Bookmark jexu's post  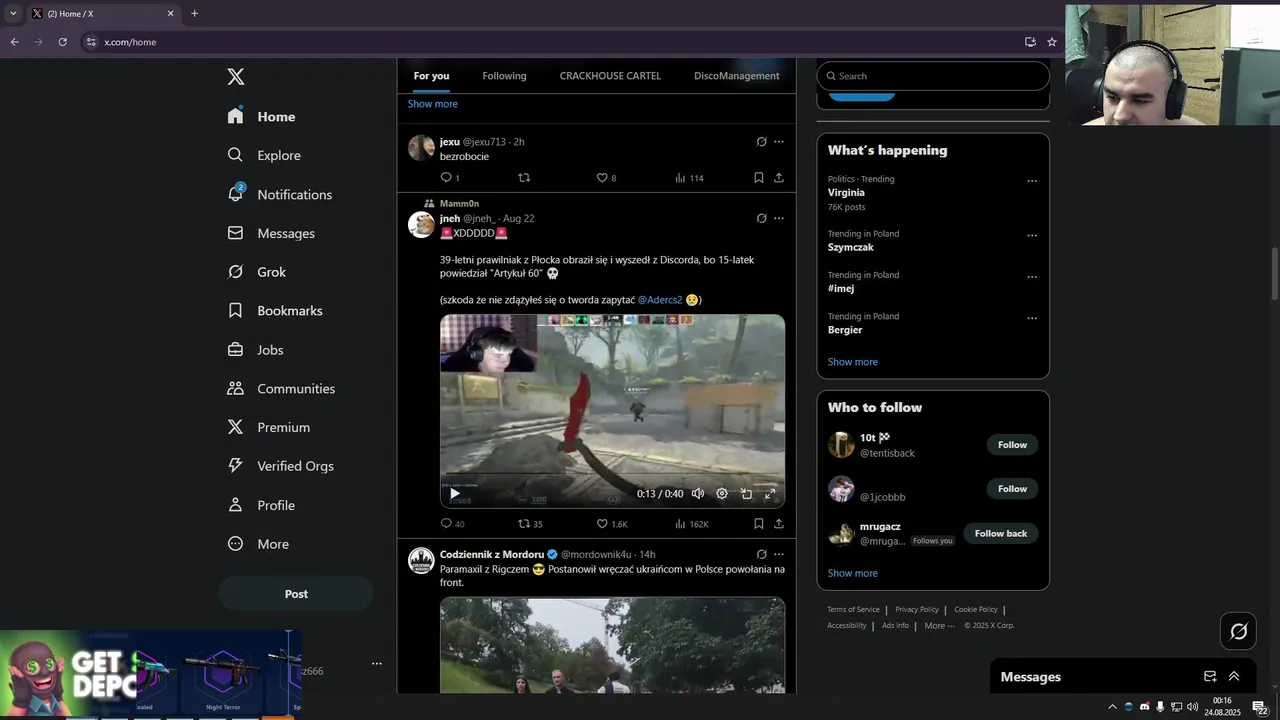tap(759, 178)
